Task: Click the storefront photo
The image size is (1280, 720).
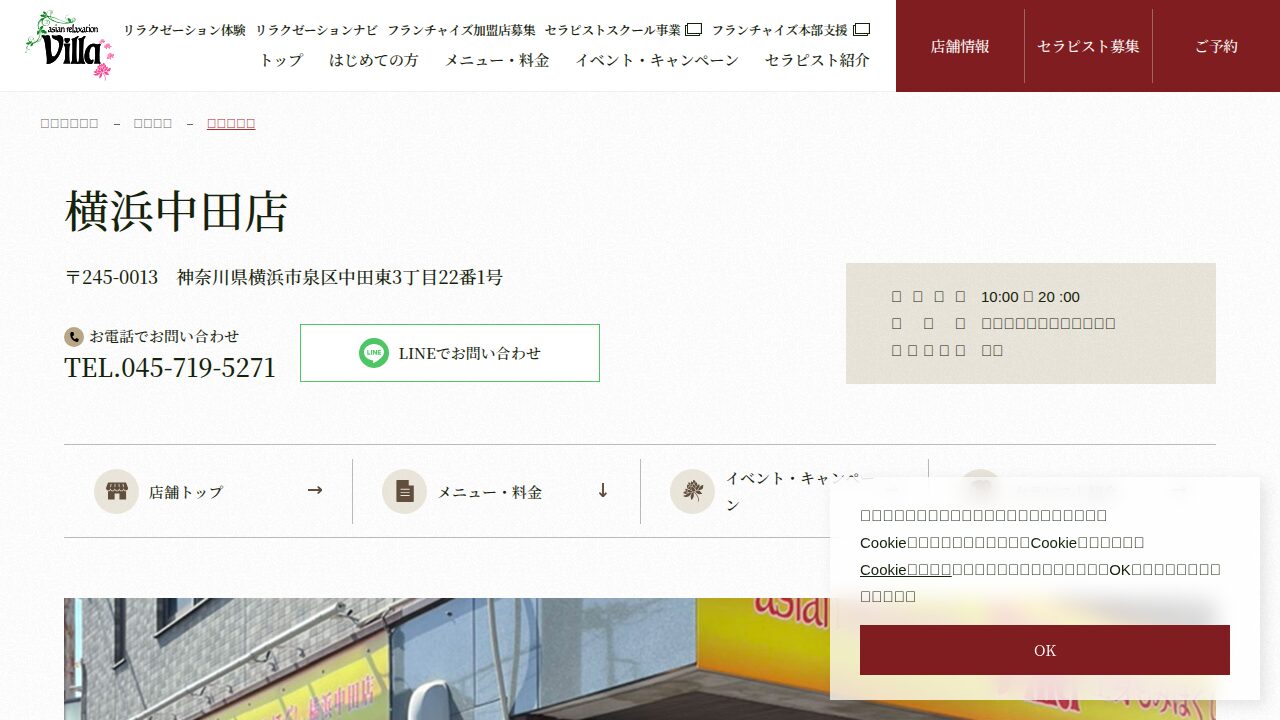Action: point(640,659)
